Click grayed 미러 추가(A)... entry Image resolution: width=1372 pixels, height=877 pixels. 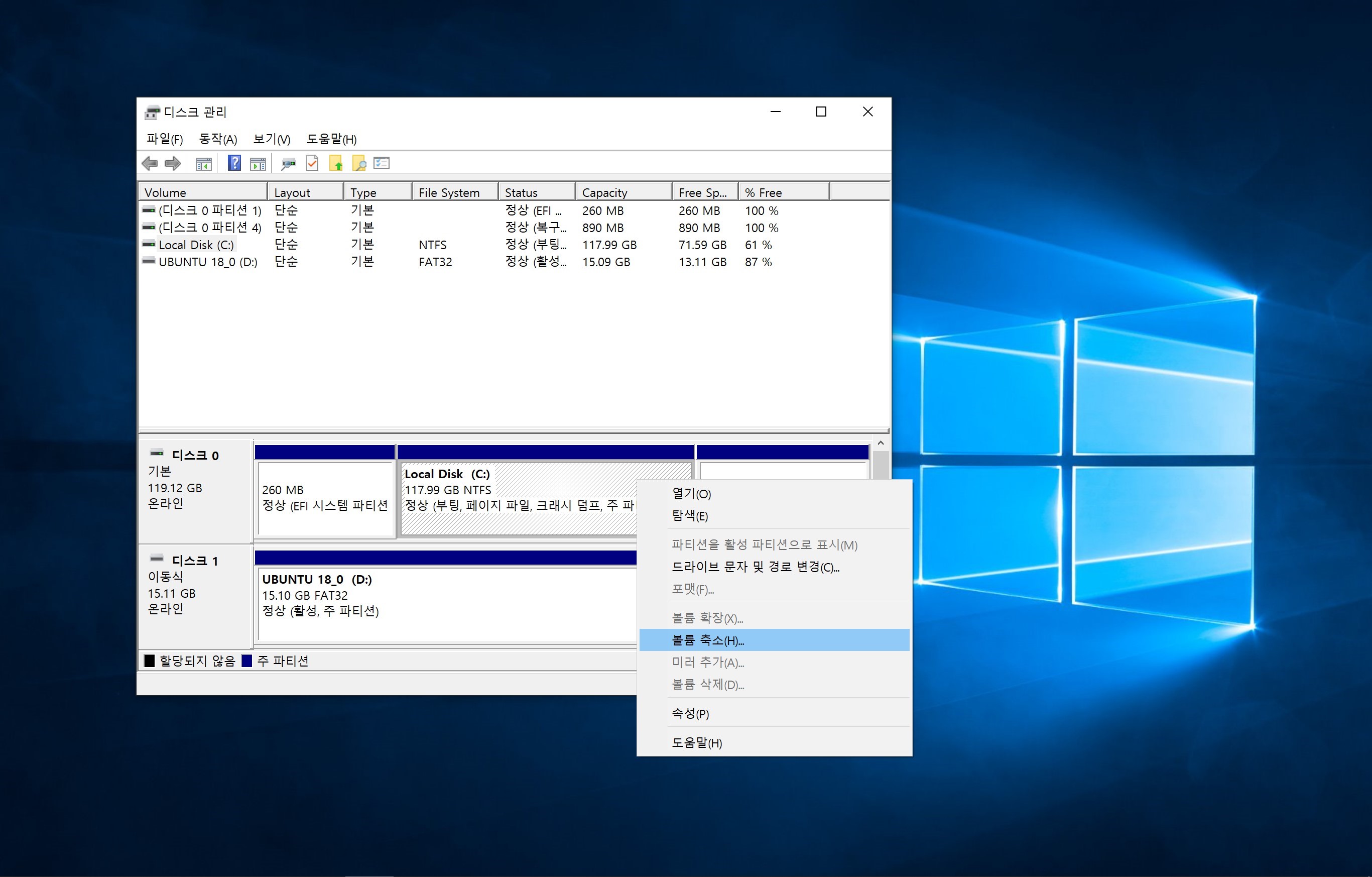point(774,663)
